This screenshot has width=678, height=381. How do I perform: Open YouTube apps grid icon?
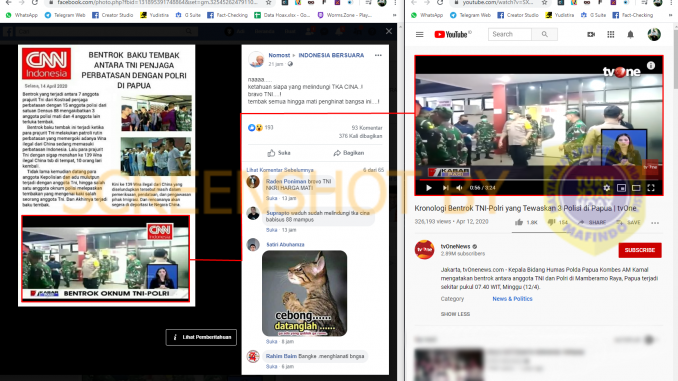(x=611, y=34)
